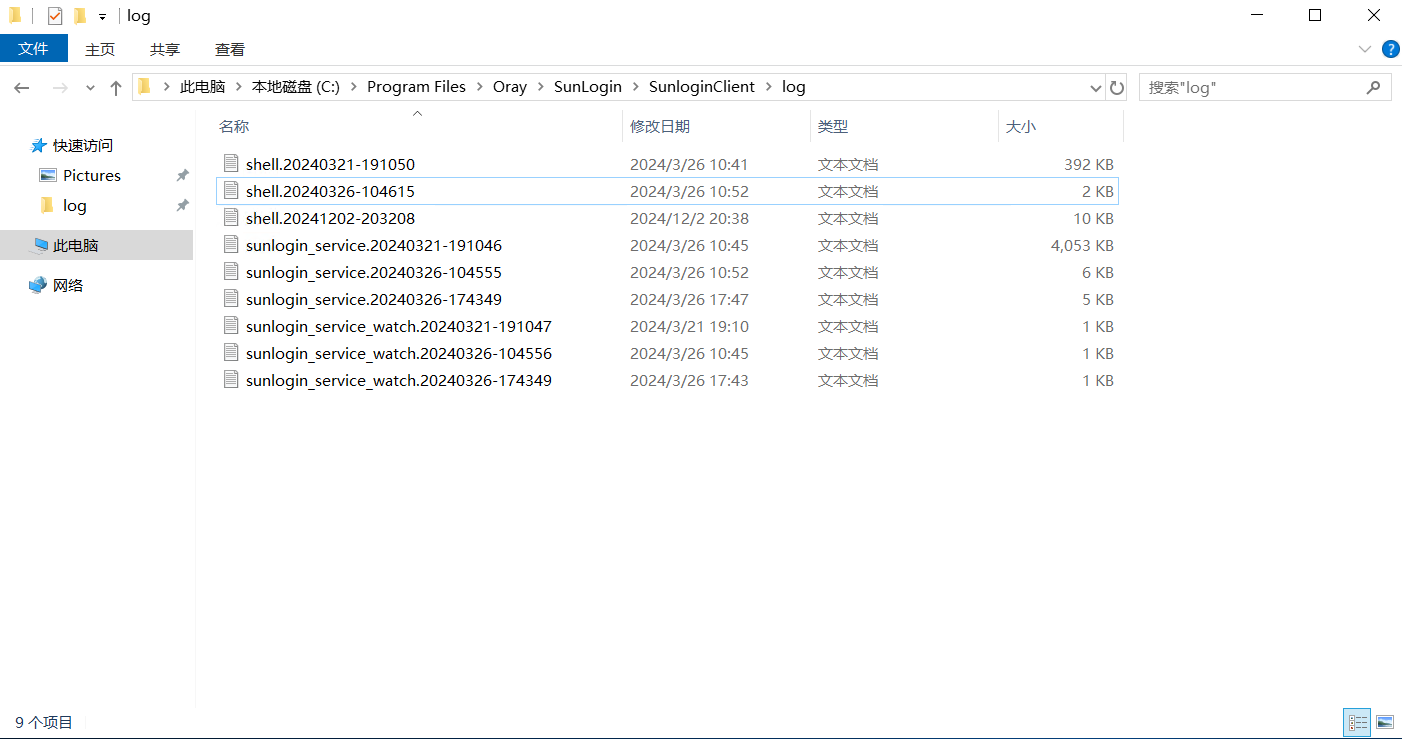This screenshot has height=739, width=1402.
Task: Switch to the 查看 ribbon tab
Action: (230, 49)
